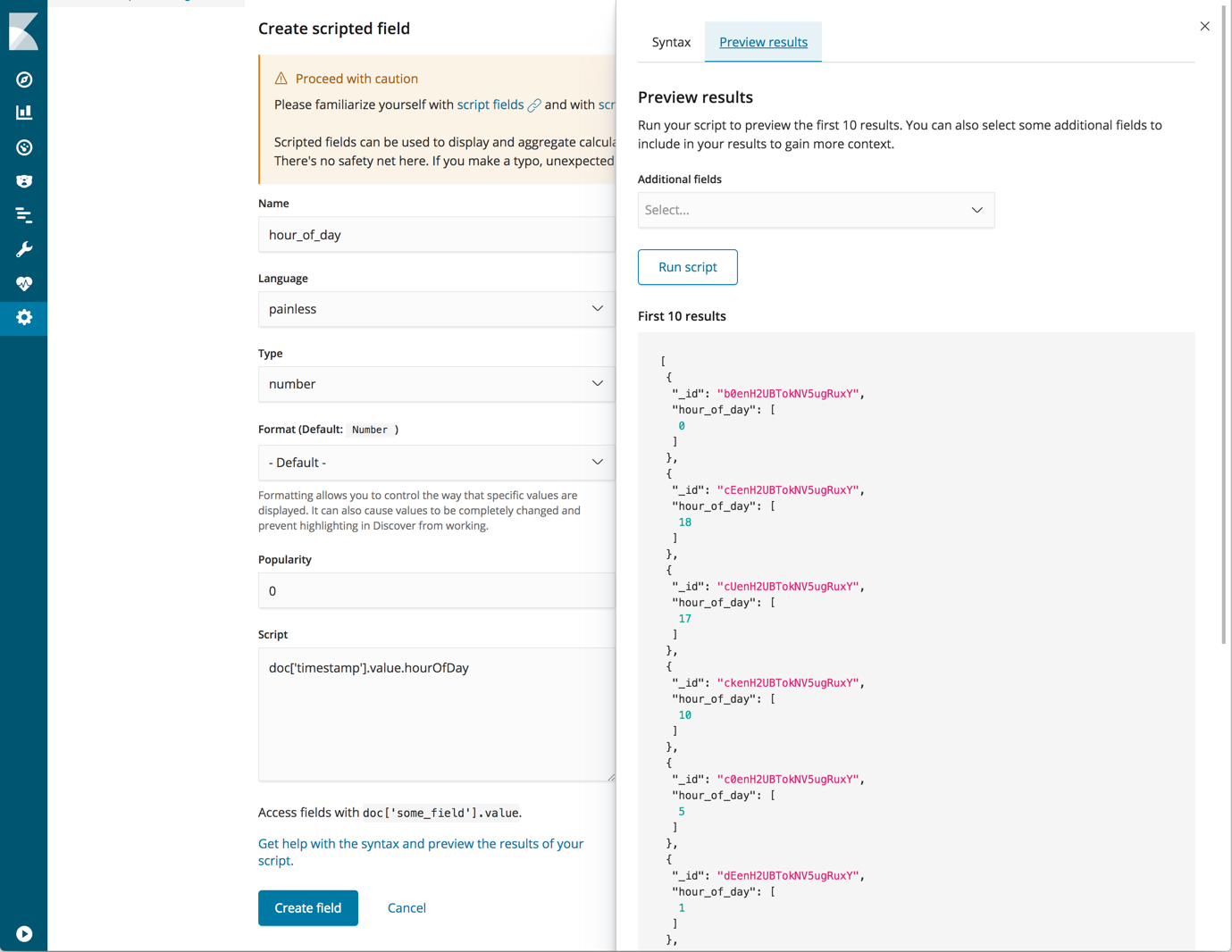Image resolution: width=1232 pixels, height=952 pixels.
Task: Switch to the Syntax tab
Action: coord(671,42)
